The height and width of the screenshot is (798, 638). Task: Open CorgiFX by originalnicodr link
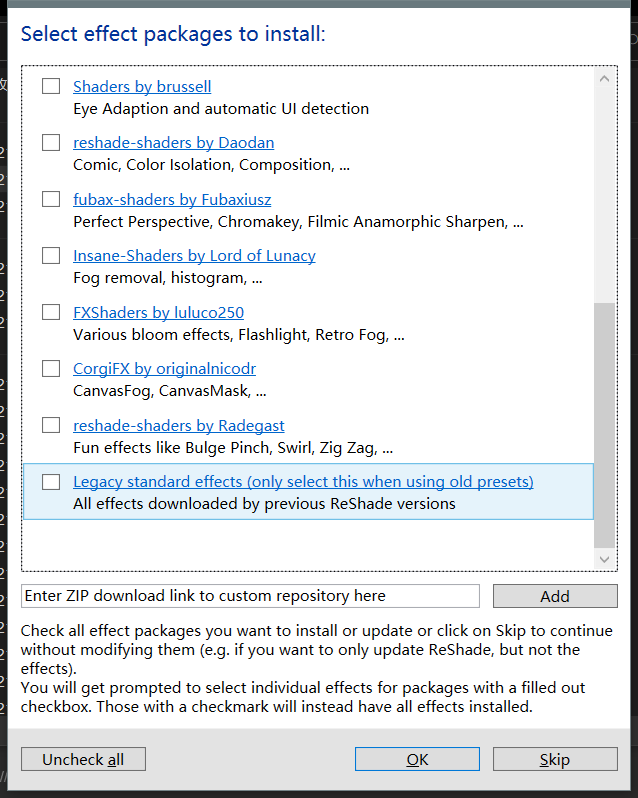click(164, 369)
